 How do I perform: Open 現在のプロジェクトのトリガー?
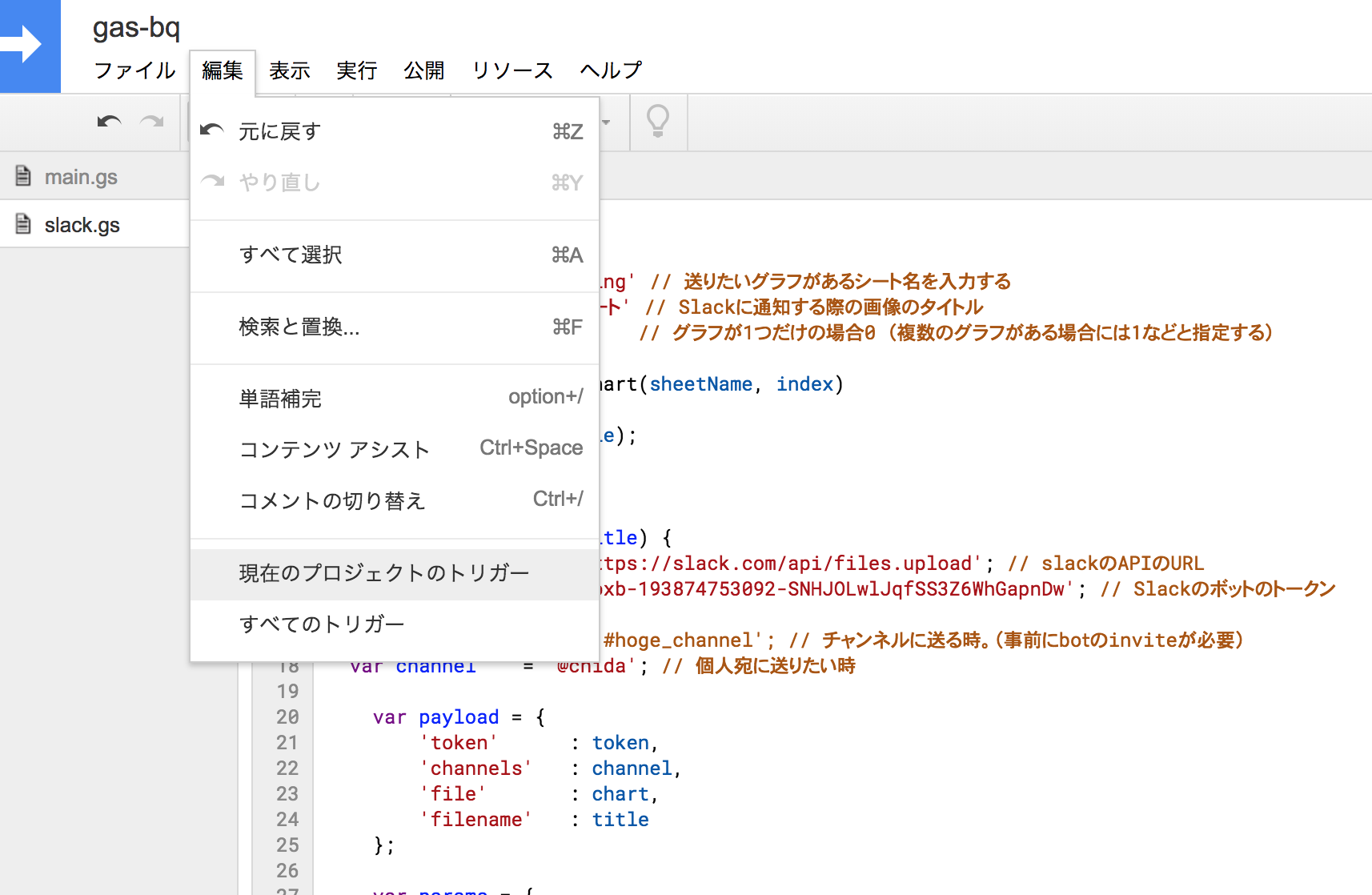coord(395,573)
